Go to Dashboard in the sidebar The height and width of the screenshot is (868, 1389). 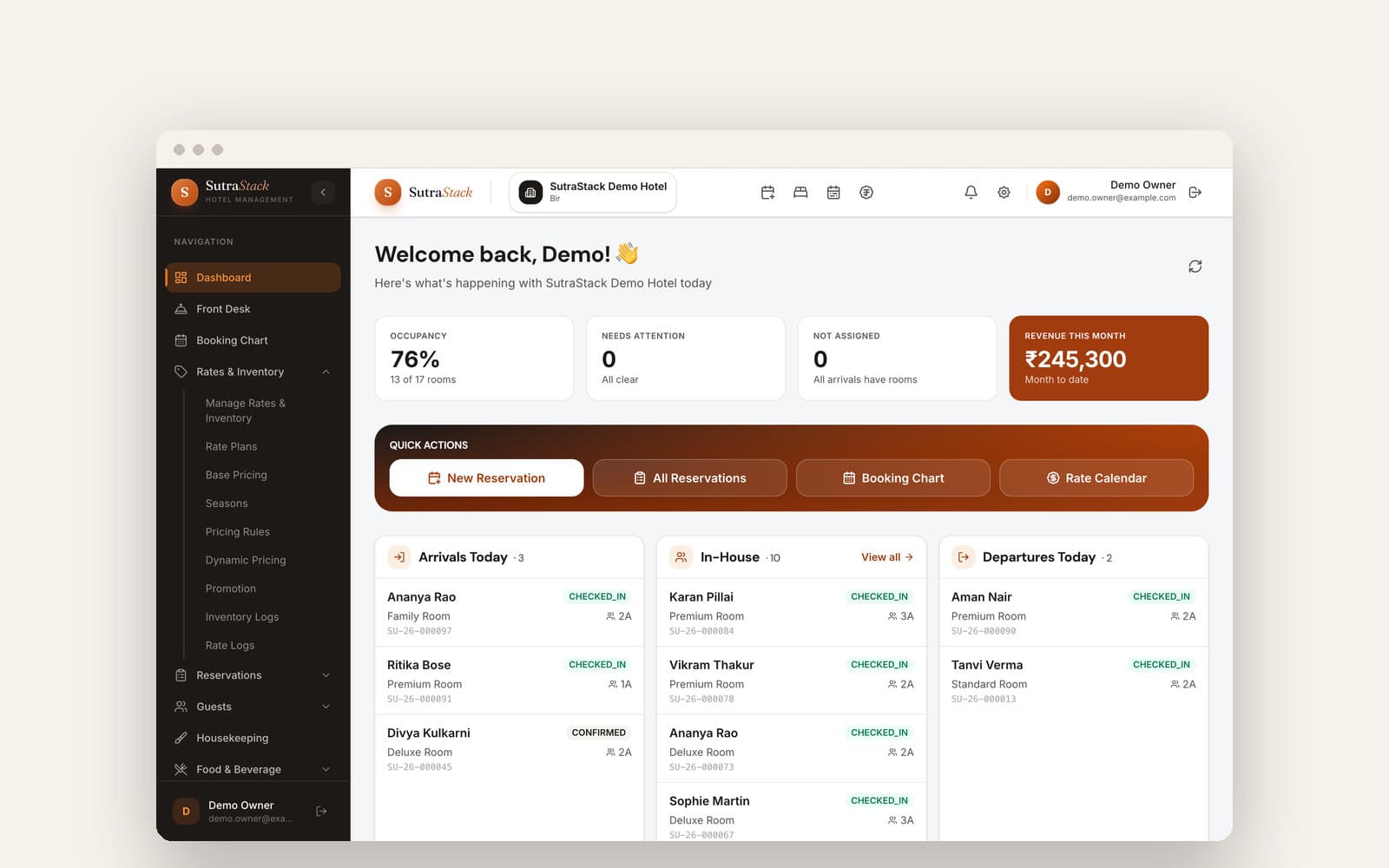point(253,278)
